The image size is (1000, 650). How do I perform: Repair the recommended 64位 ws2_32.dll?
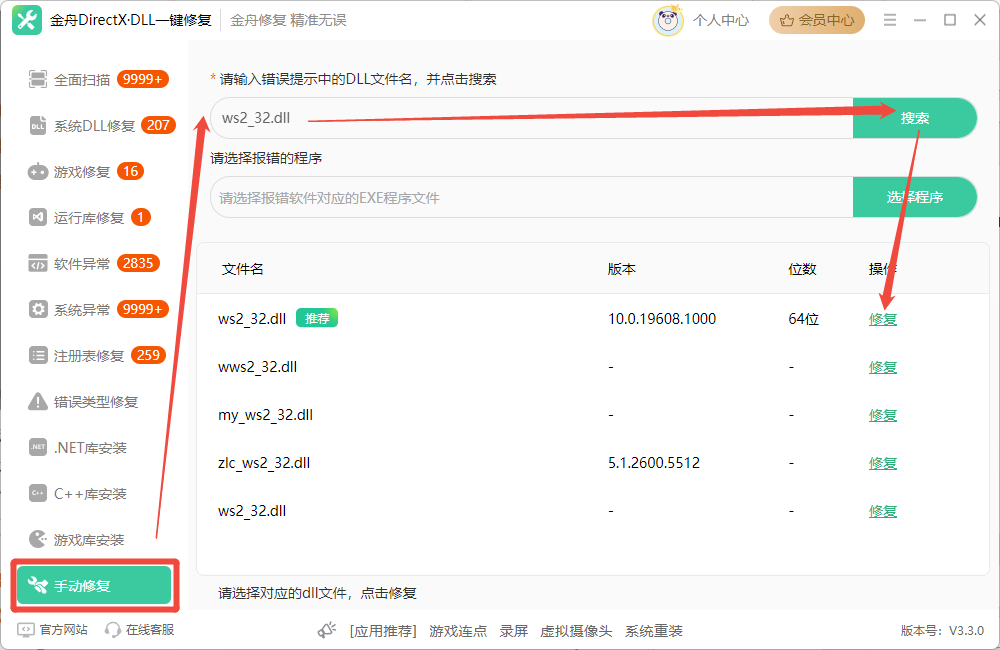coord(883,319)
